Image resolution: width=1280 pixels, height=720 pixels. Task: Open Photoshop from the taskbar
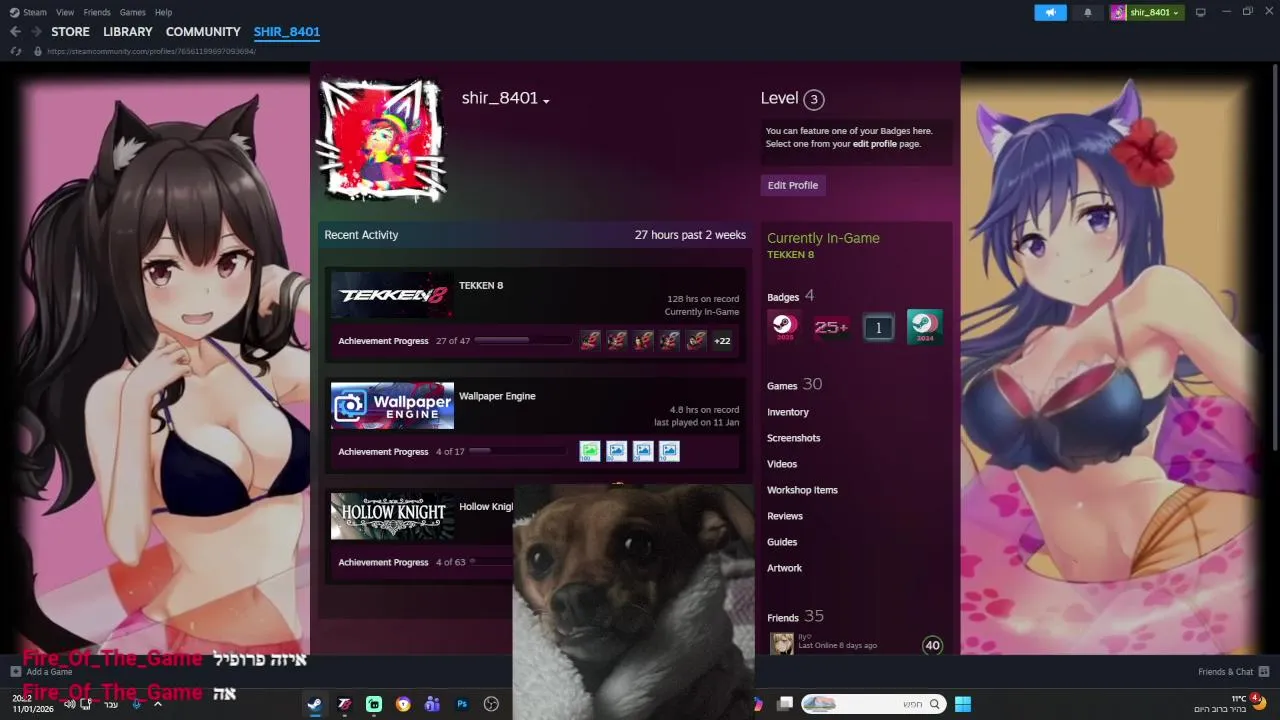[x=462, y=704]
